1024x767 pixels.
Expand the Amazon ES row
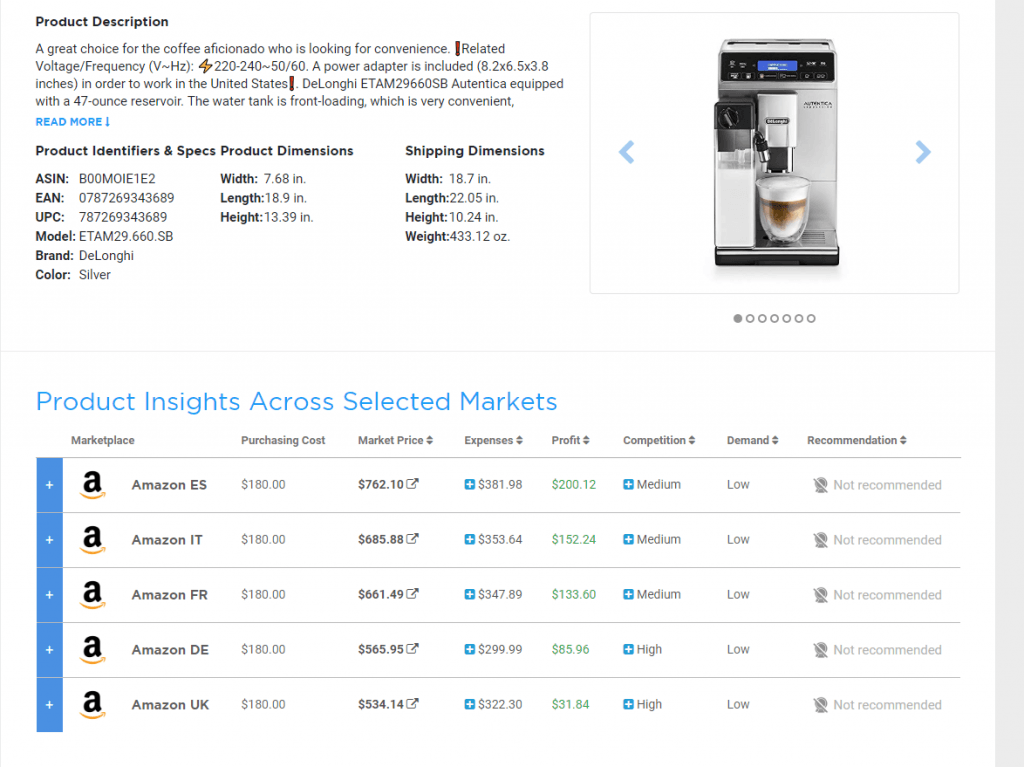50,485
